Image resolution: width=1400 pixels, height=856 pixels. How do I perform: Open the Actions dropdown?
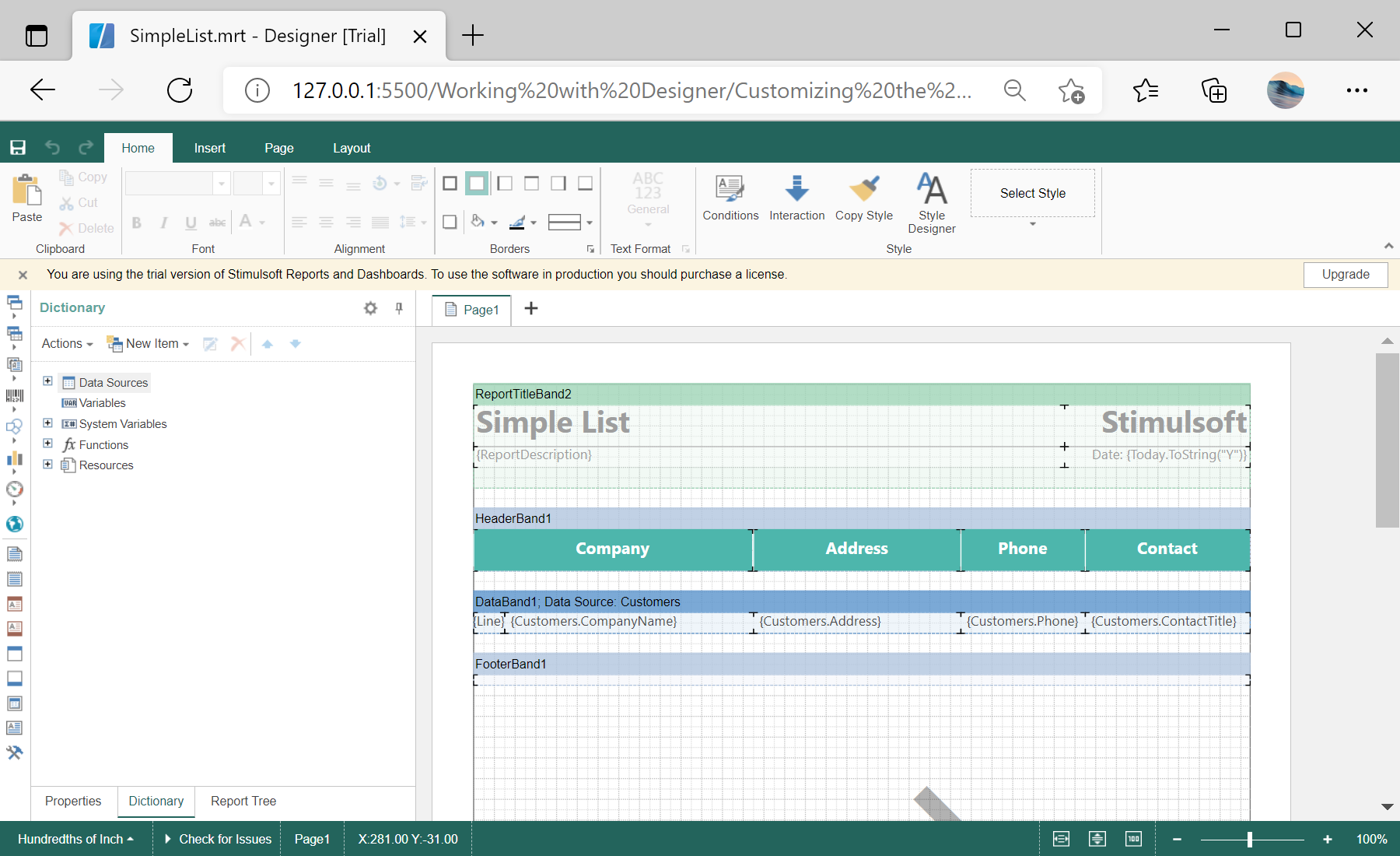67,344
